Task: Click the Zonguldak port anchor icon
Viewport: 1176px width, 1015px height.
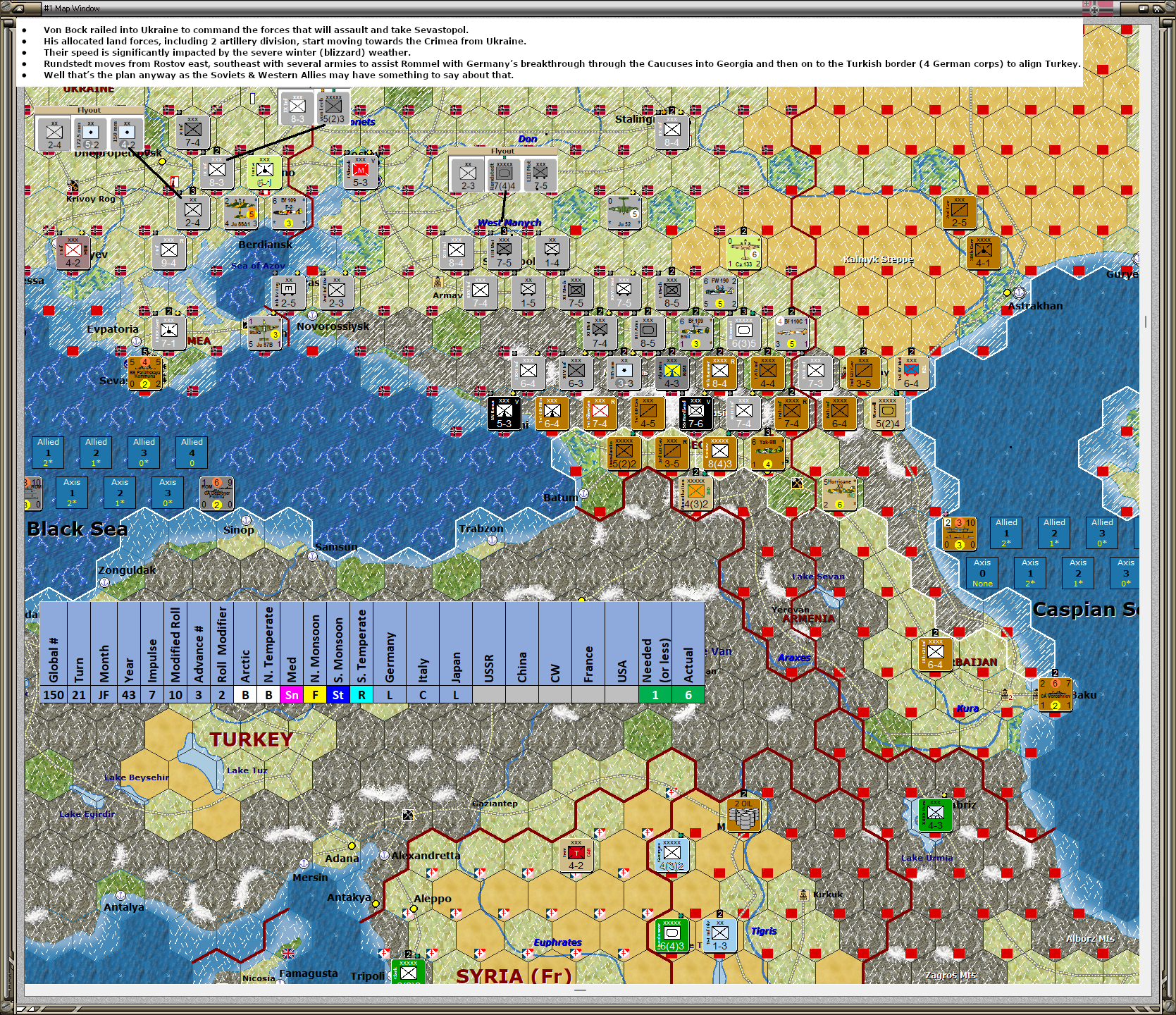Action: (x=104, y=582)
